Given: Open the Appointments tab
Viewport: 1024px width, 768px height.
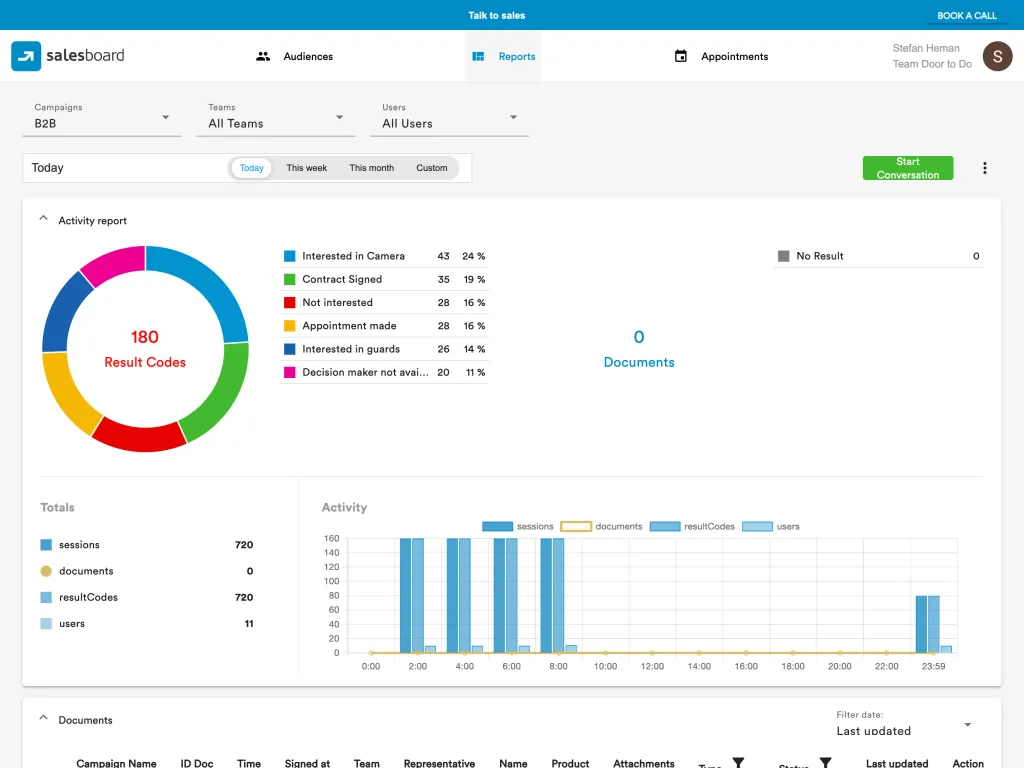Looking at the screenshot, I should (721, 57).
